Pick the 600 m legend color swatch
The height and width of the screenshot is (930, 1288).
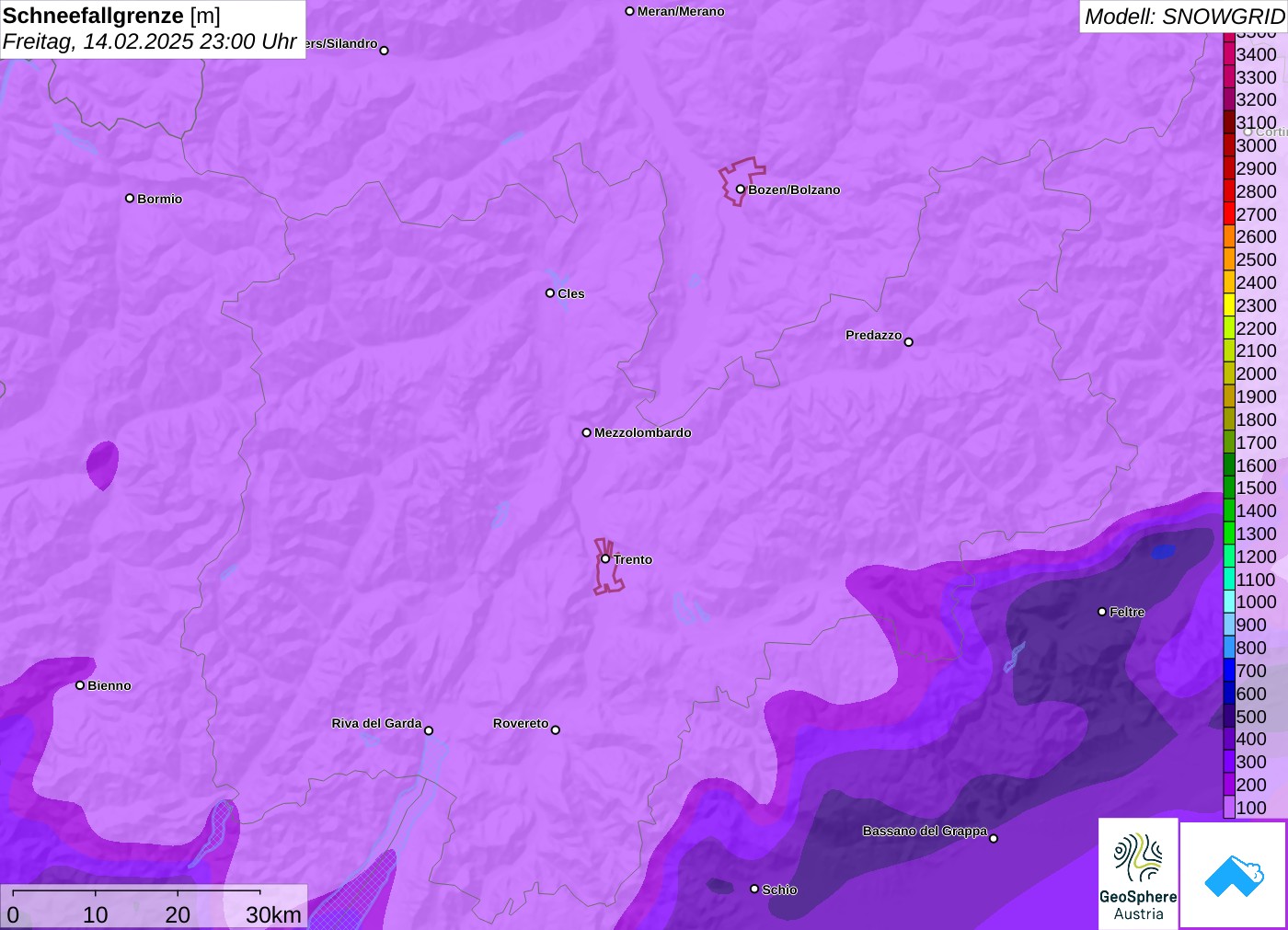pos(1229,694)
